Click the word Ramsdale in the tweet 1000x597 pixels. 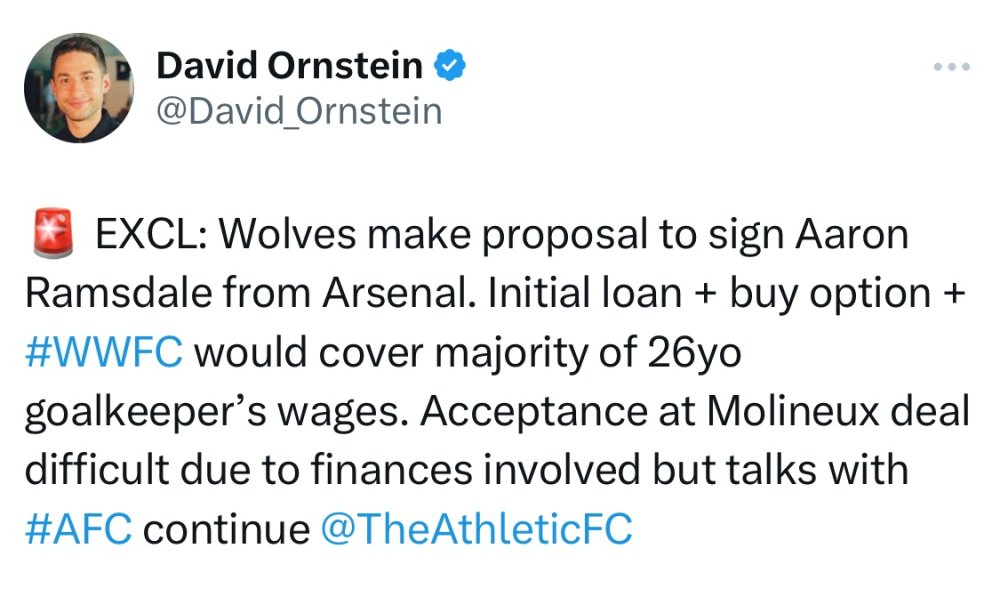click(x=116, y=294)
